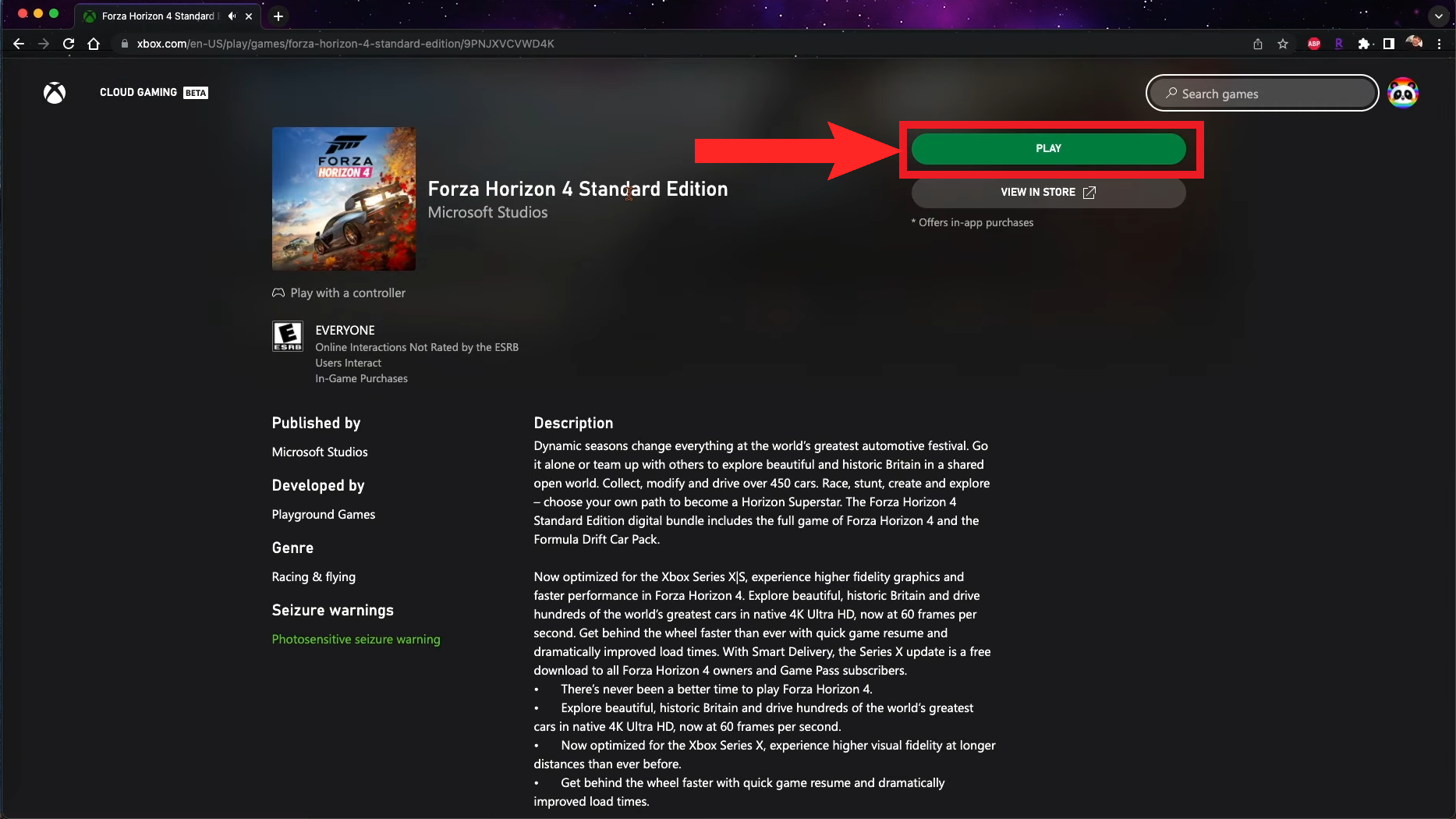Open a new browser tab
This screenshot has height=819, width=1456.
click(278, 16)
